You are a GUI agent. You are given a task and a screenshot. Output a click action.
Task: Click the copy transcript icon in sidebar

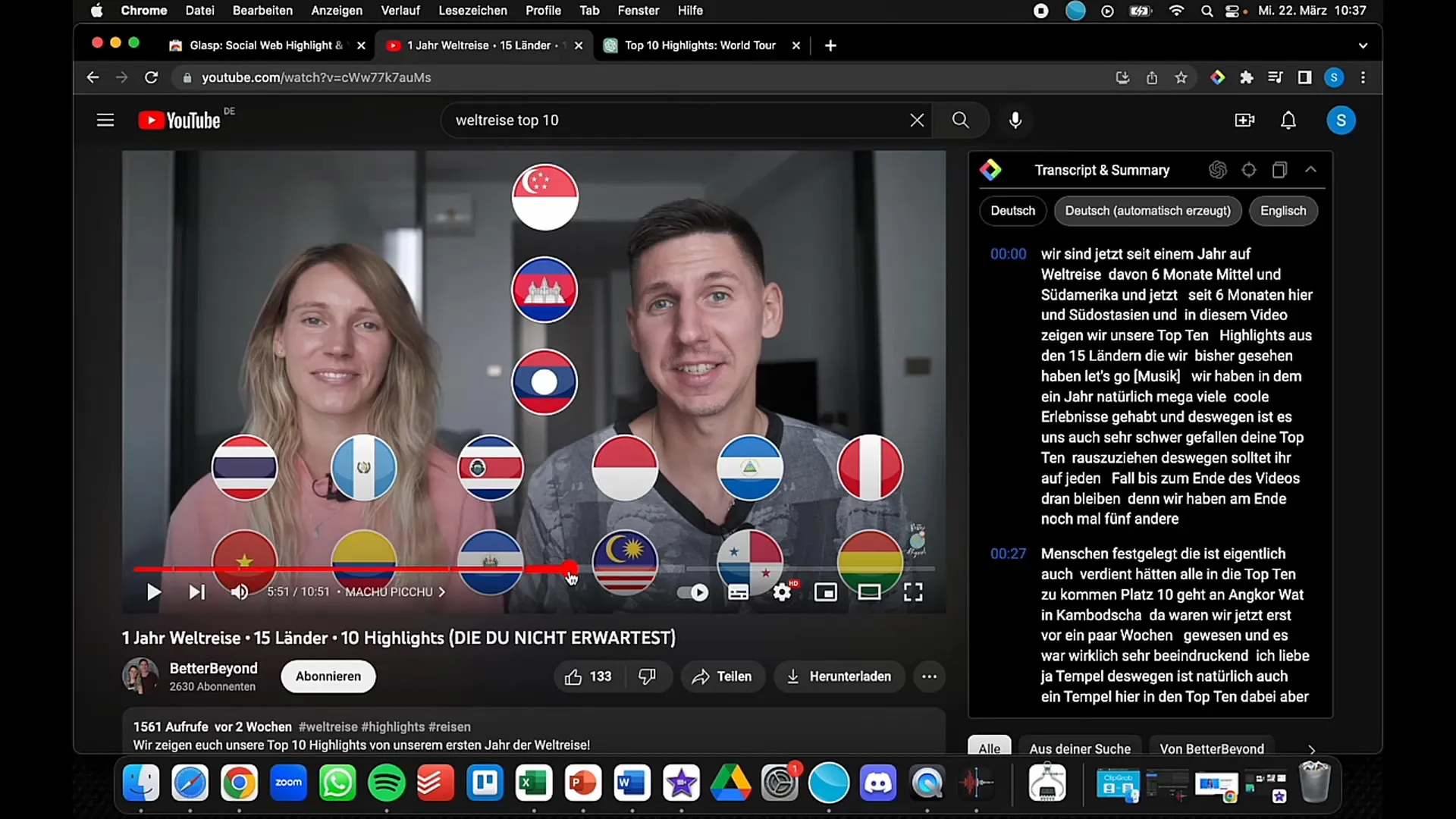click(1280, 170)
